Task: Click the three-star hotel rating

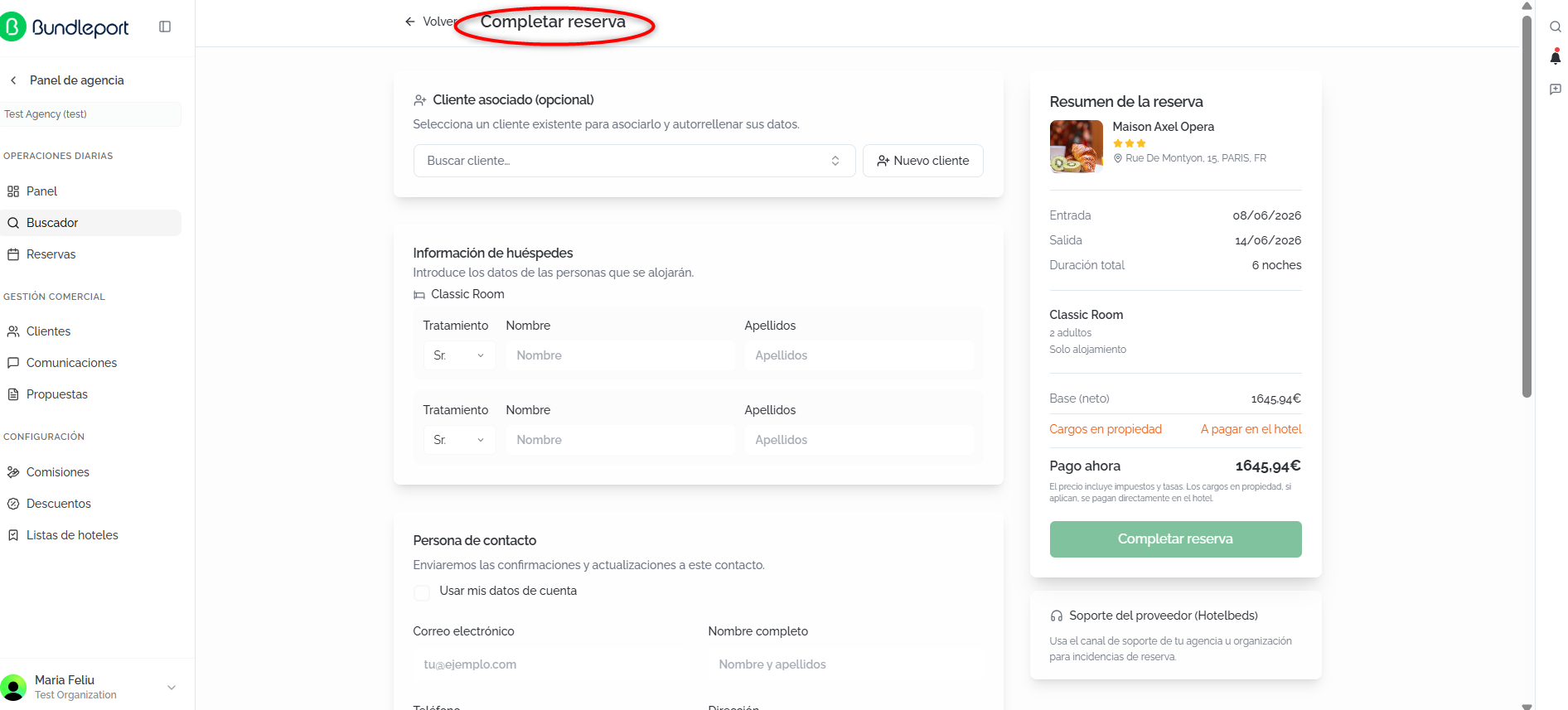Action: [1129, 143]
